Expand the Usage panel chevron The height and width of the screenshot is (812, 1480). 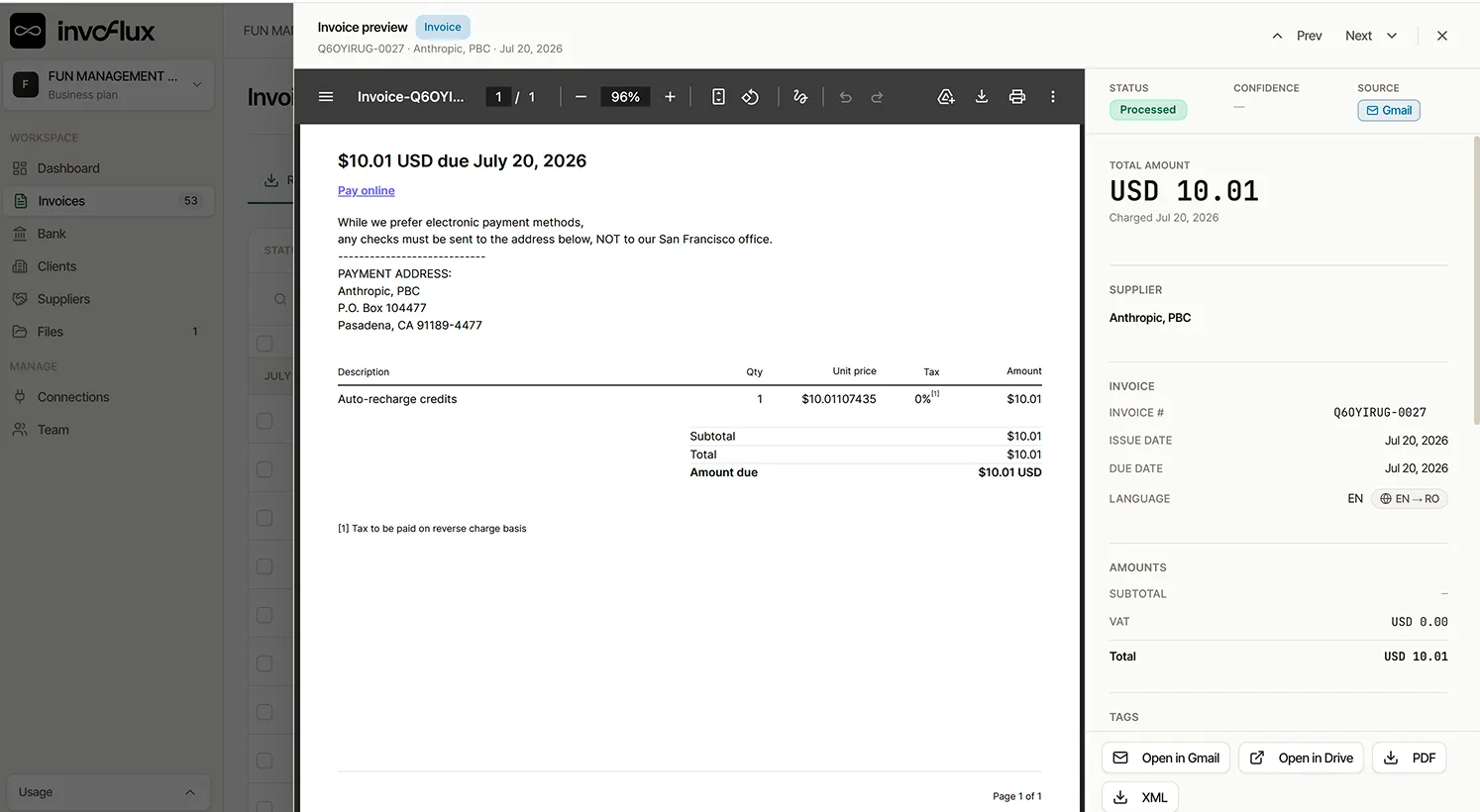tap(190, 792)
